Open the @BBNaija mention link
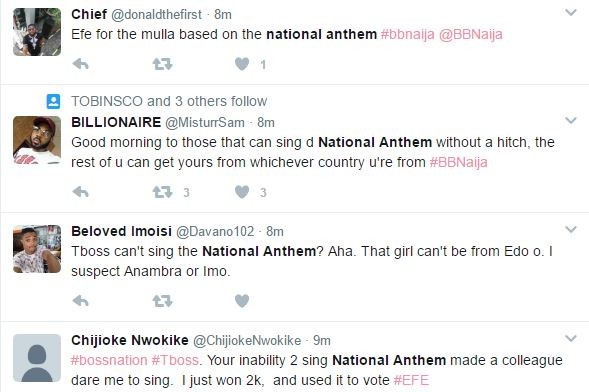 [471, 35]
